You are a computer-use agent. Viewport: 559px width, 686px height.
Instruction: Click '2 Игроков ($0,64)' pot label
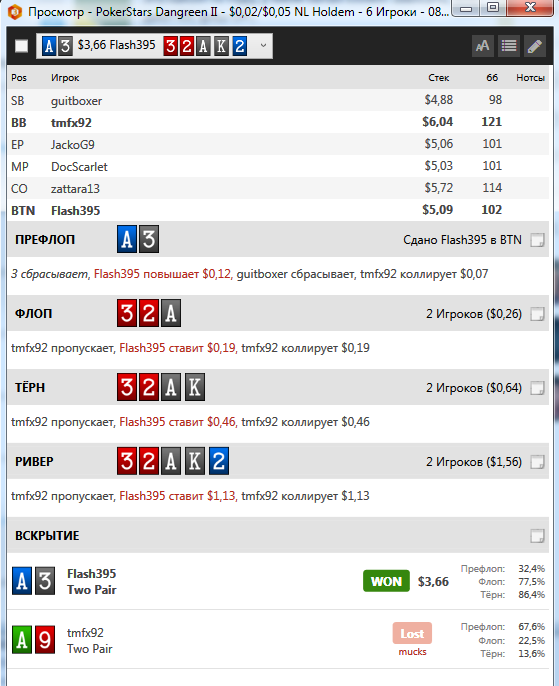pyautogui.click(x=474, y=388)
